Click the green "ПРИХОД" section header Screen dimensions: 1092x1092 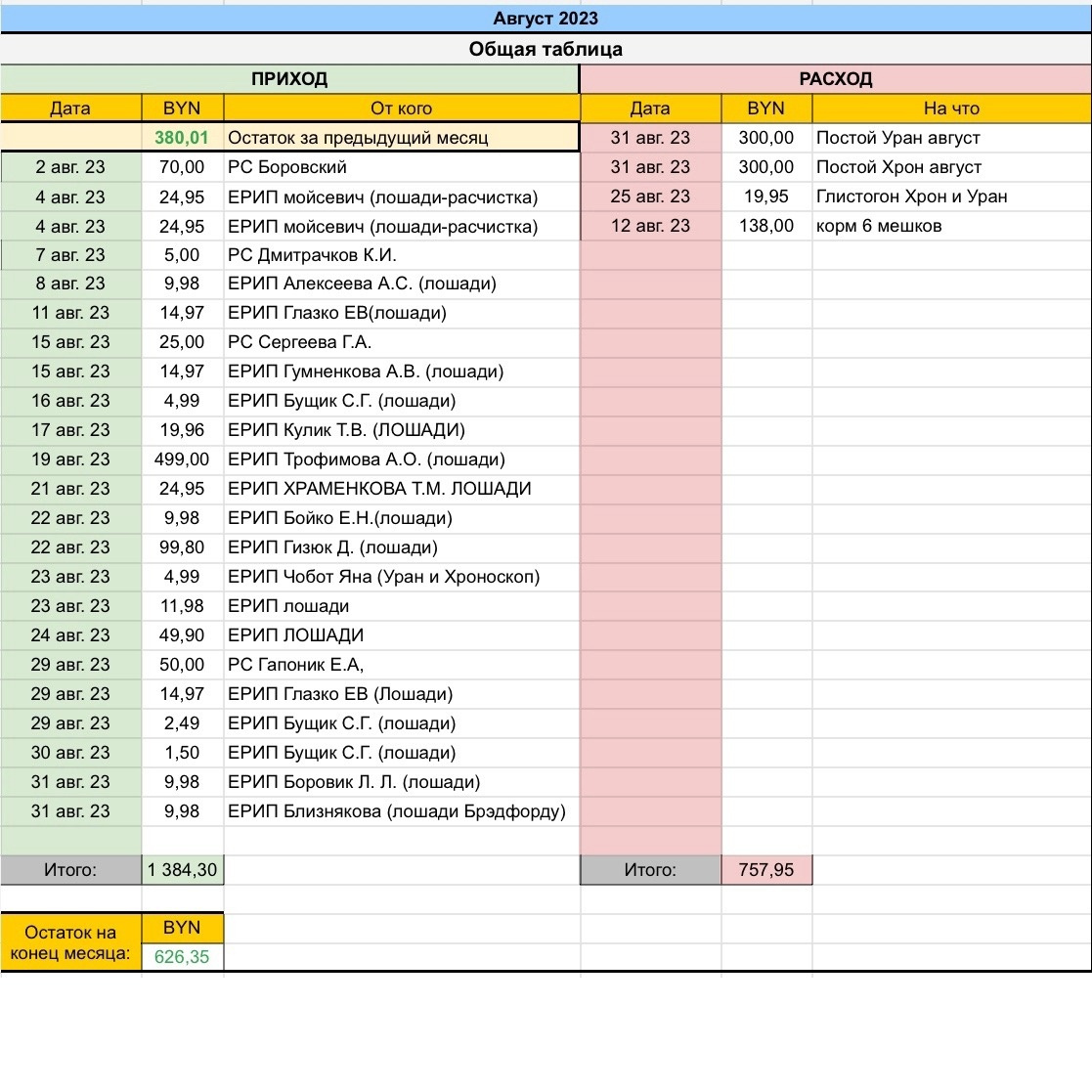tap(289, 79)
